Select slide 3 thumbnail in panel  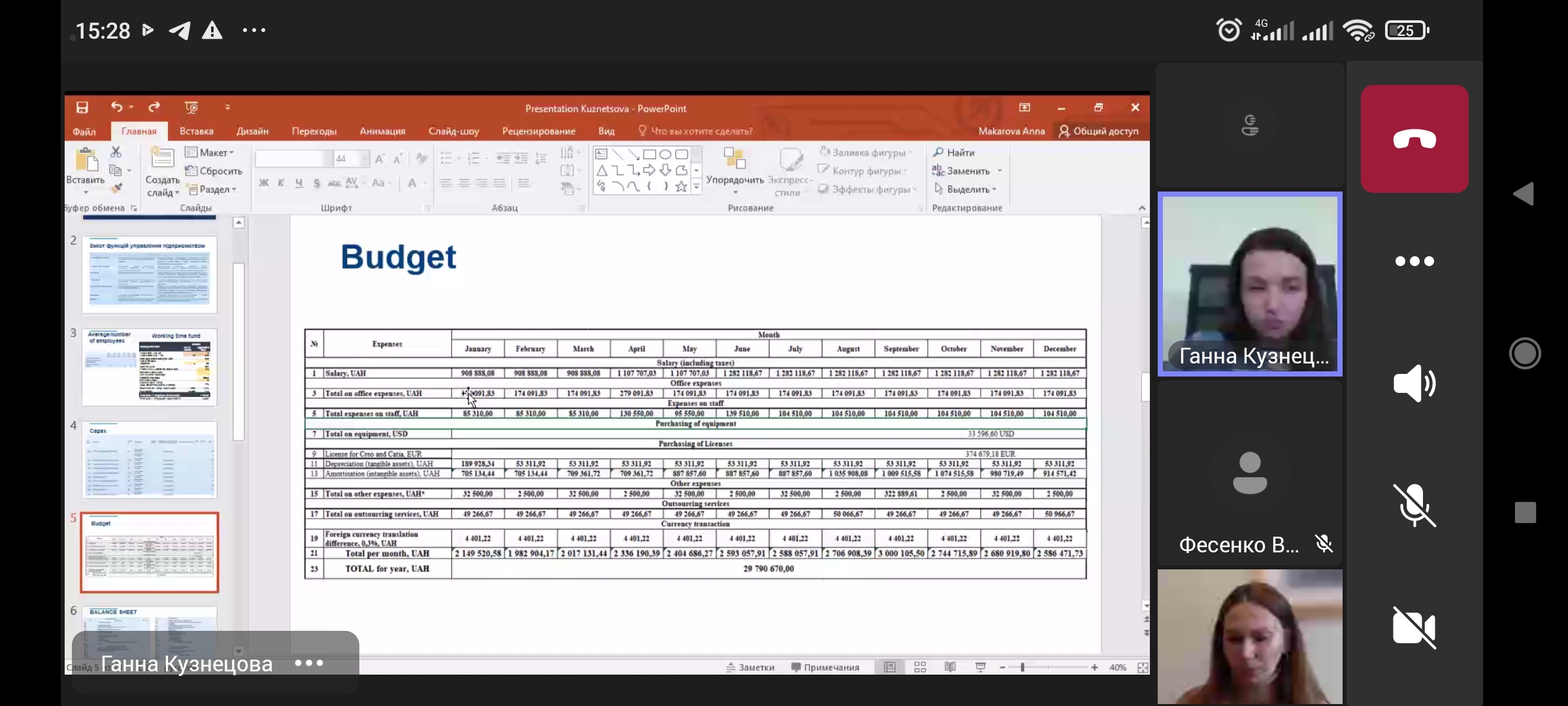click(x=150, y=367)
